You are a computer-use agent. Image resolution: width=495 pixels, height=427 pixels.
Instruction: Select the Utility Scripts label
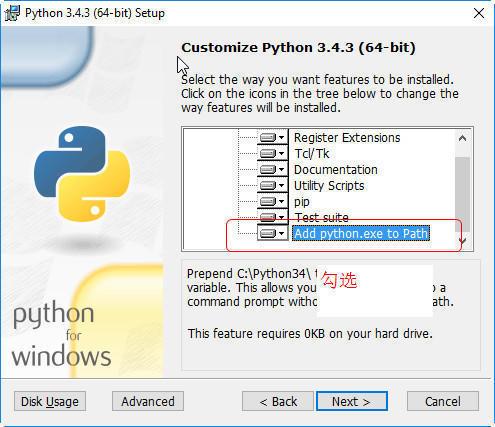click(329, 186)
